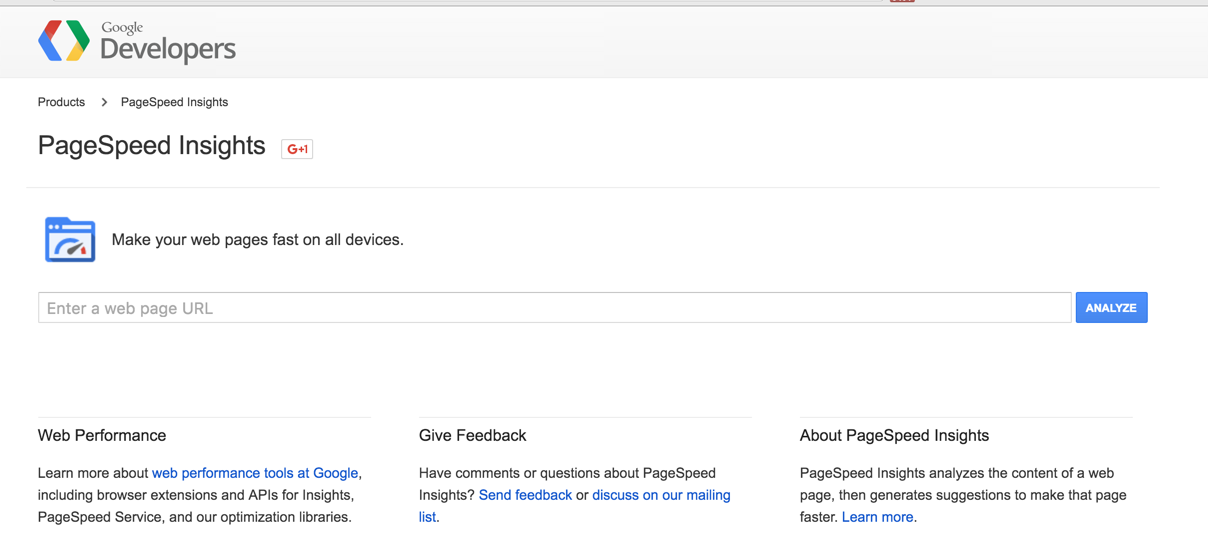Viewport: 1208px width, 547px height.
Task: Follow the Send feedback link
Action: click(525, 495)
